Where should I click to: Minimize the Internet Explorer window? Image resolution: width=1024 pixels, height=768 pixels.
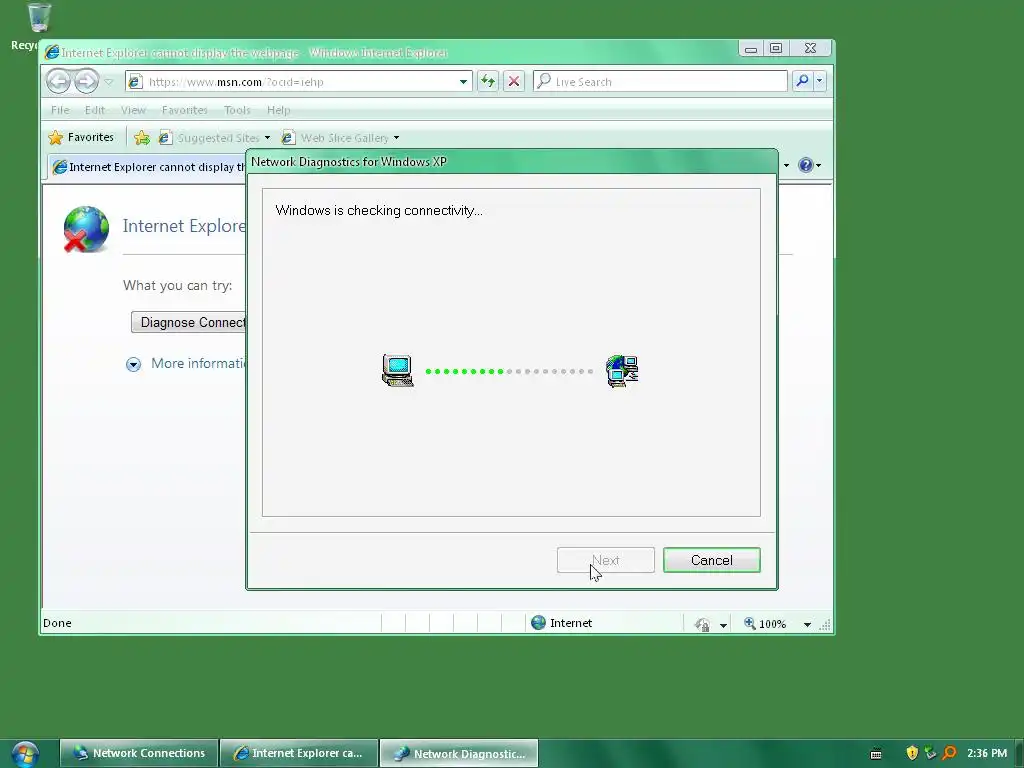(x=751, y=48)
